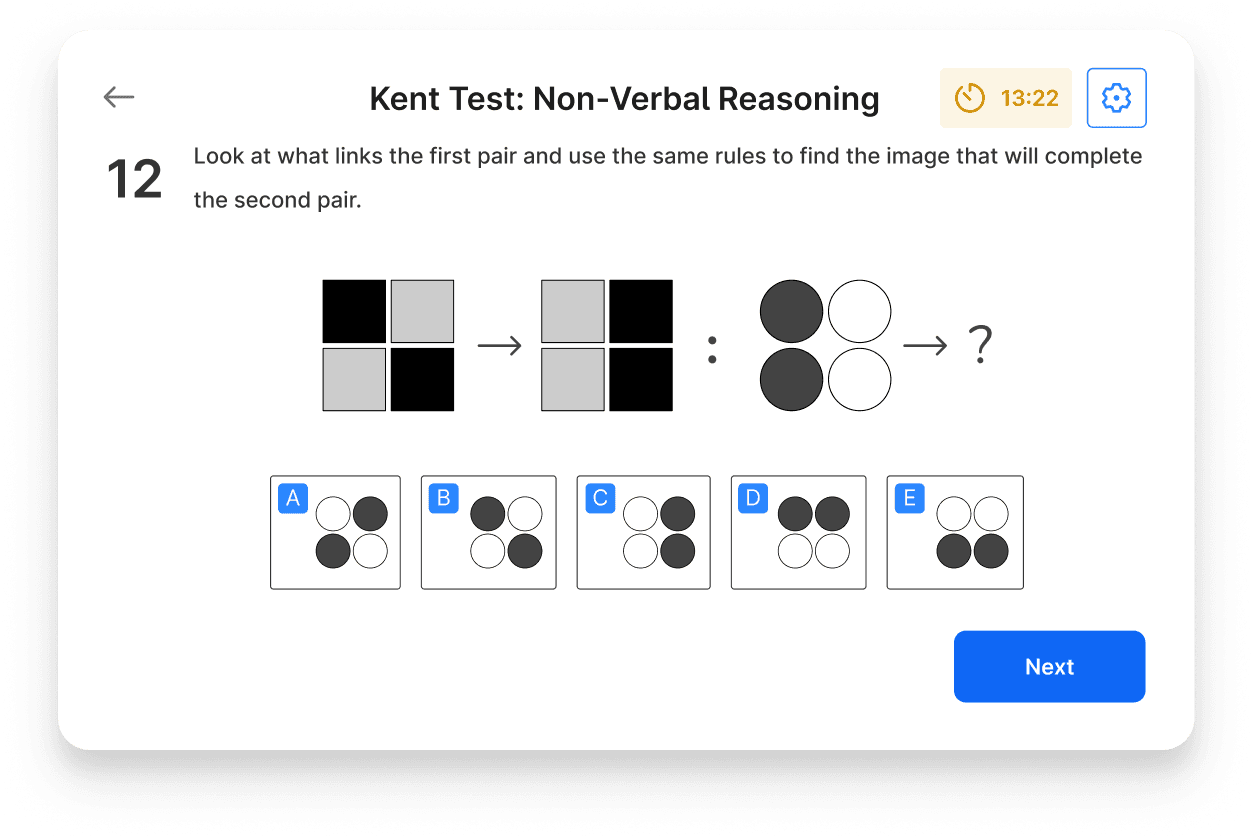
Task: Click the question number 12
Action: 133,178
